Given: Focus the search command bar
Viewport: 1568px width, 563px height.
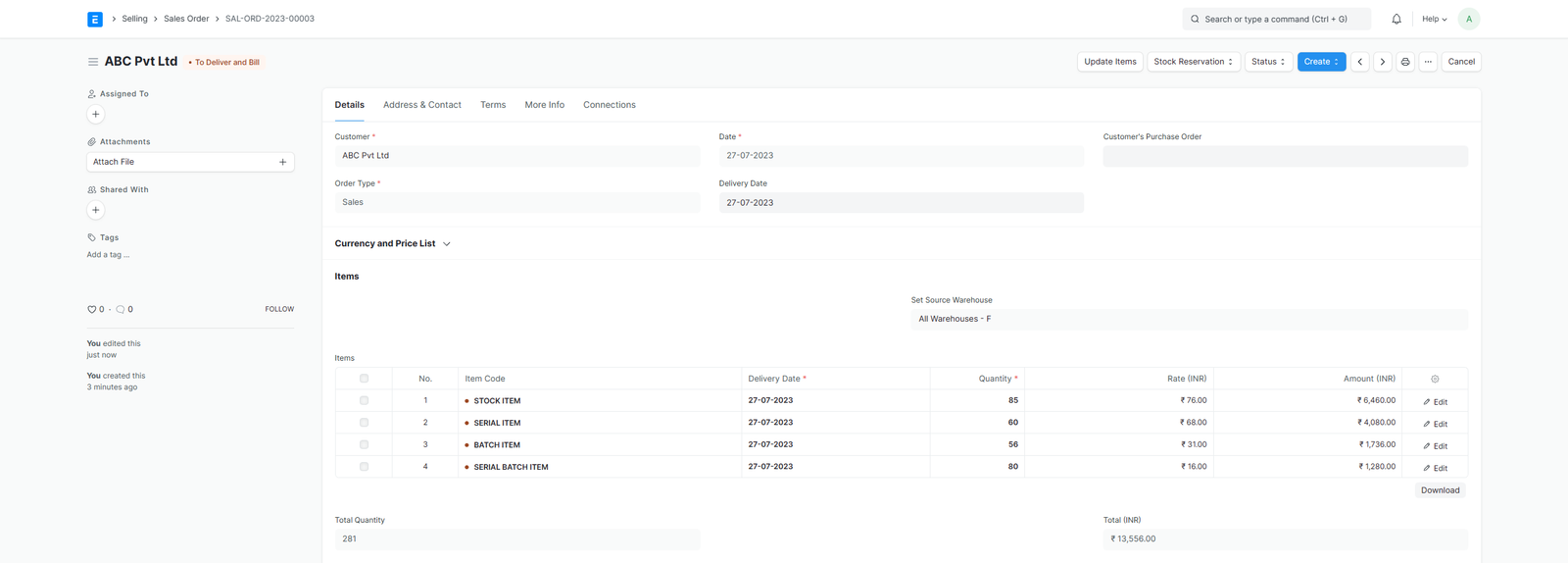Looking at the screenshot, I should 1277,19.
